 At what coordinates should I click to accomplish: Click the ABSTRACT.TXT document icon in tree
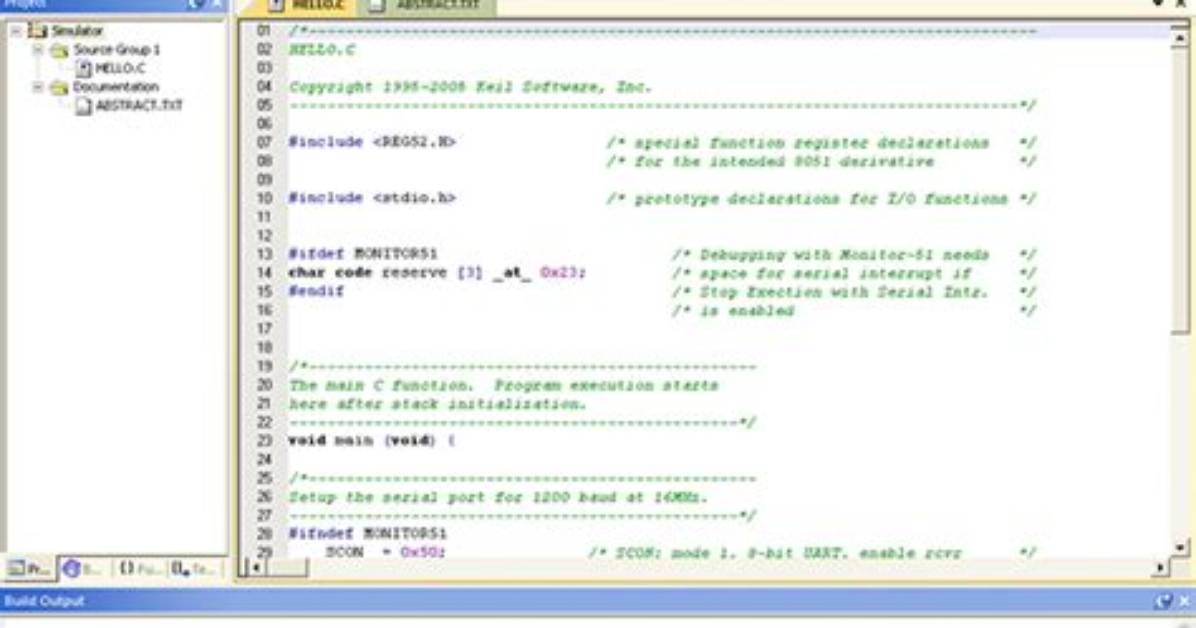[x=83, y=106]
